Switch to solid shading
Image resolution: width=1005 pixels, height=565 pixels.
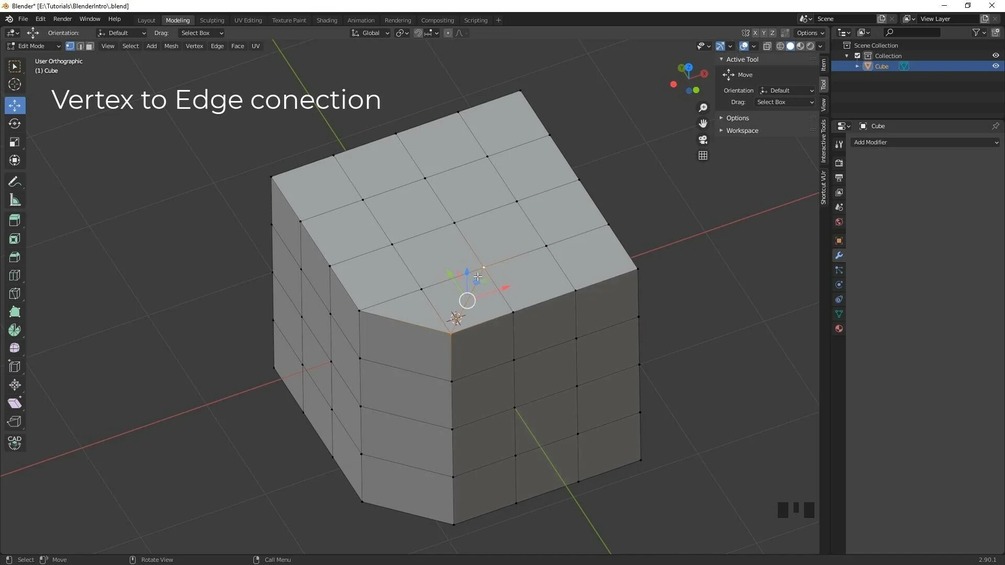point(790,46)
